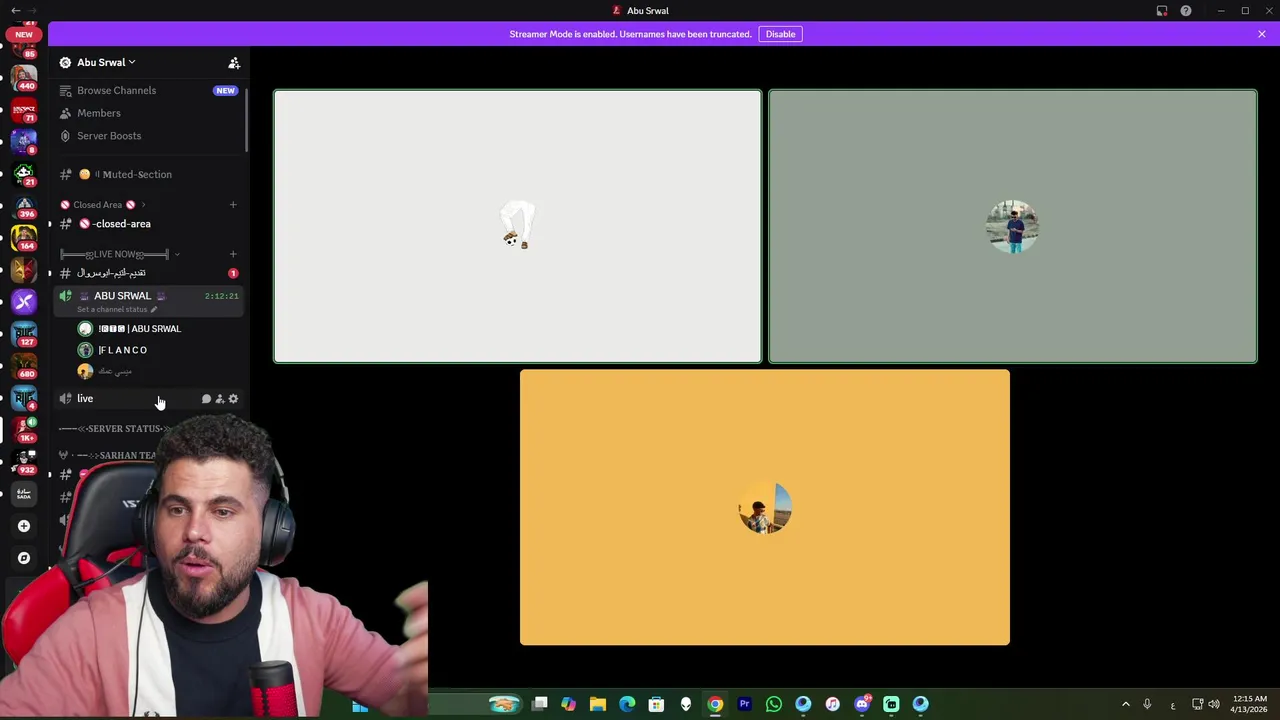
Task: Open server with 932 notification badge
Action: [x=24, y=461]
